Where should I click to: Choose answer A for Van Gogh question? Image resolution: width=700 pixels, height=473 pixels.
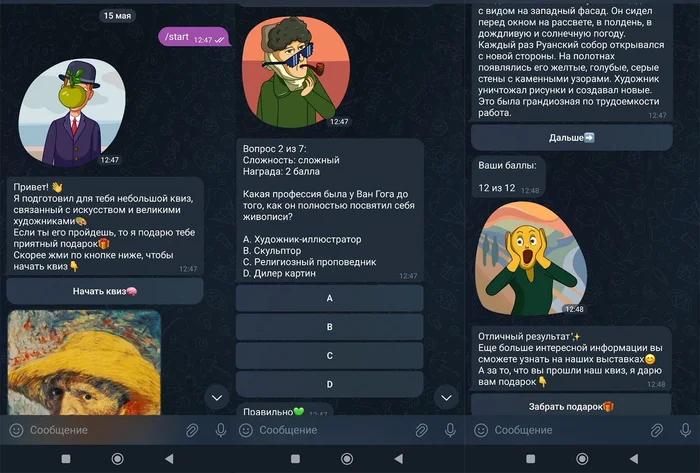point(329,298)
